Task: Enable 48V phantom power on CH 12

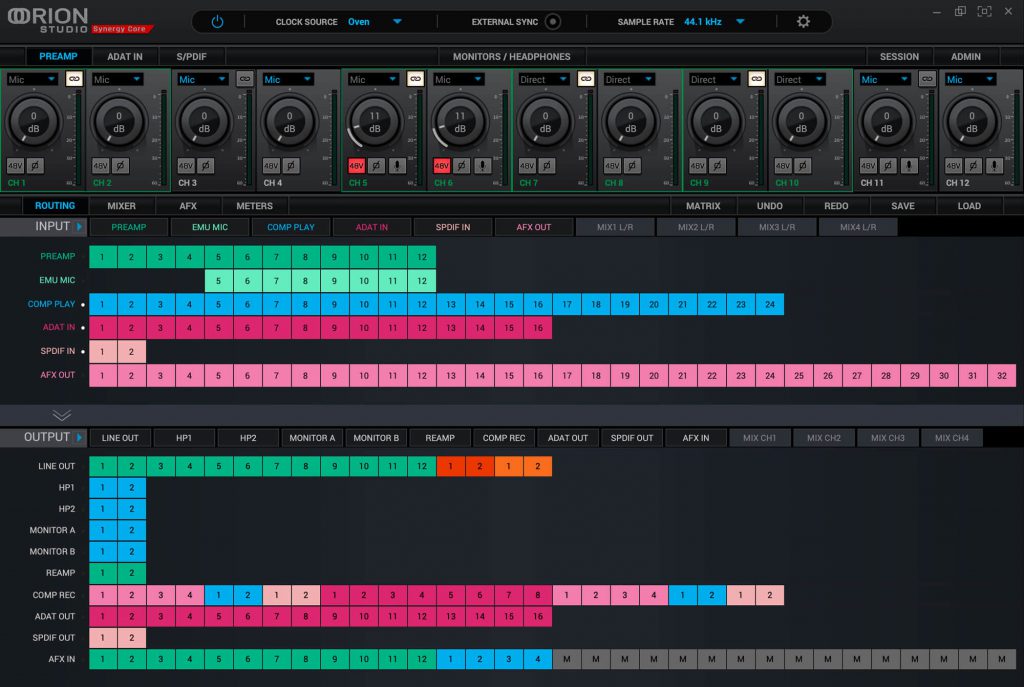Action: click(x=952, y=165)
